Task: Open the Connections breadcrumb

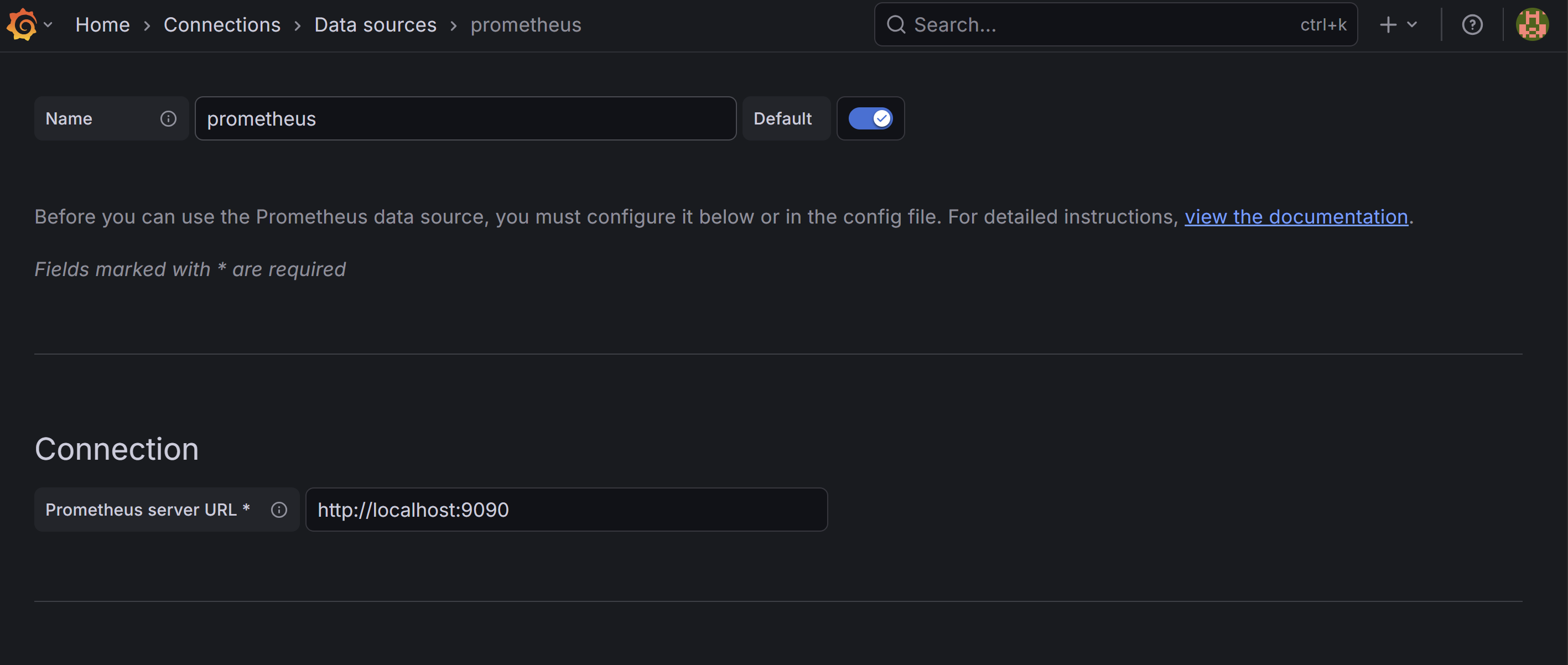Action: click(221, 25)
